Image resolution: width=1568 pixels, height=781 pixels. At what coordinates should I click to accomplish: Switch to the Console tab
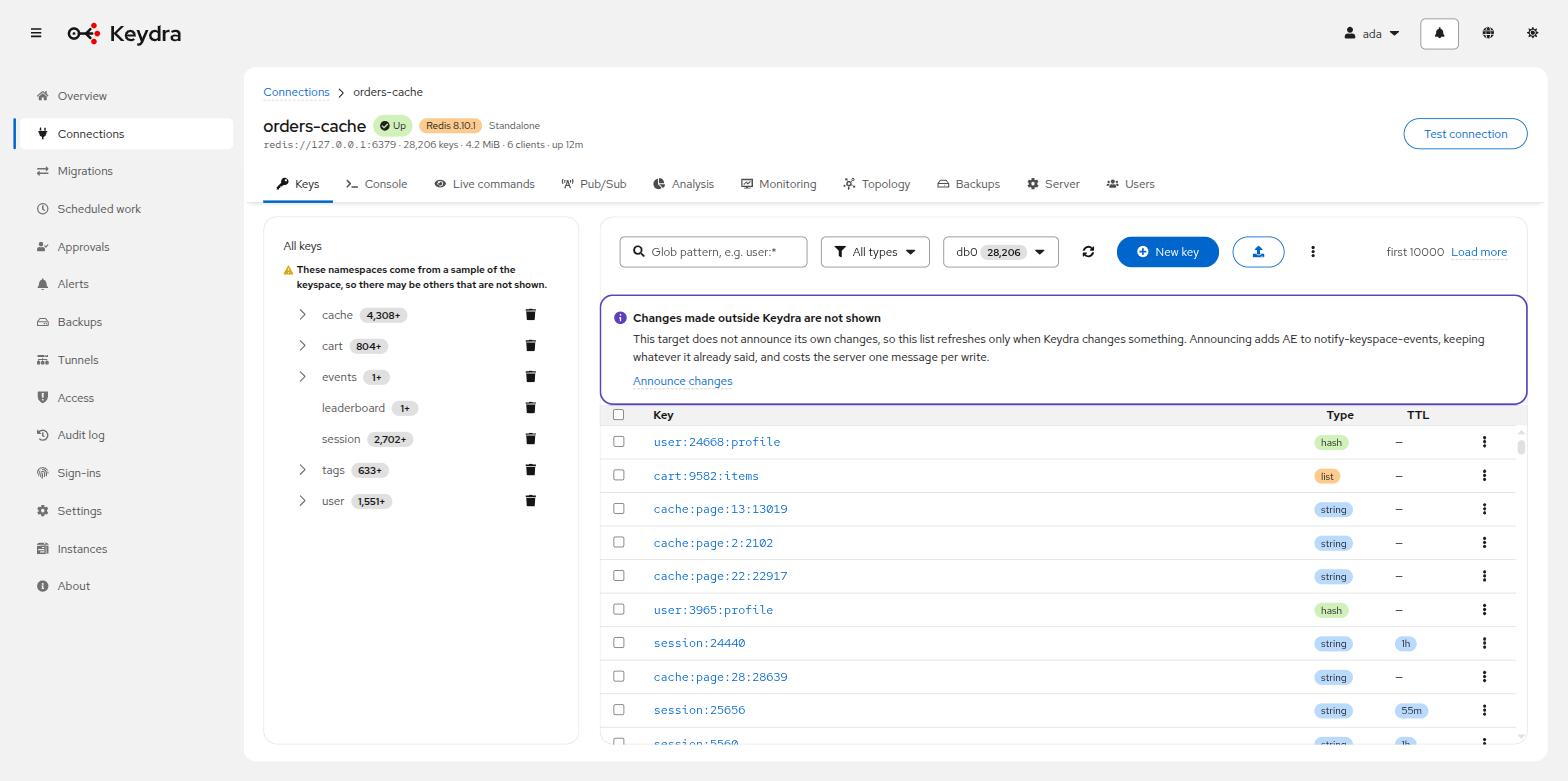click(377, 184)
